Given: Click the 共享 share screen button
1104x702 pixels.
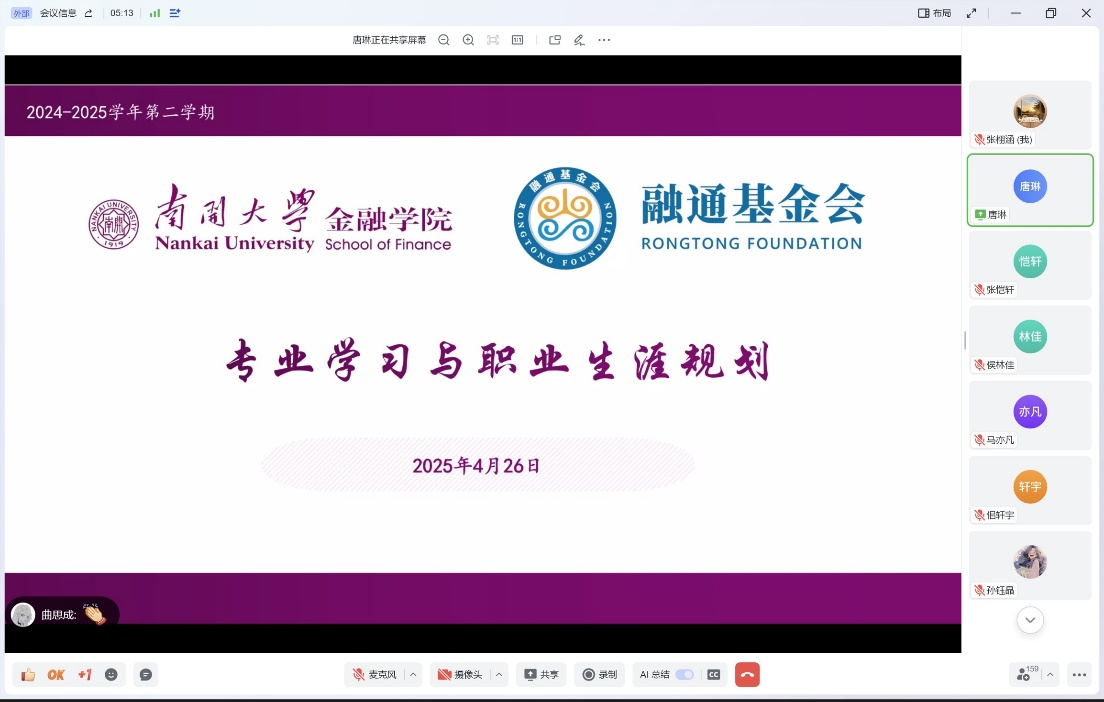Looking at the screenshot, I should point(542,675).
